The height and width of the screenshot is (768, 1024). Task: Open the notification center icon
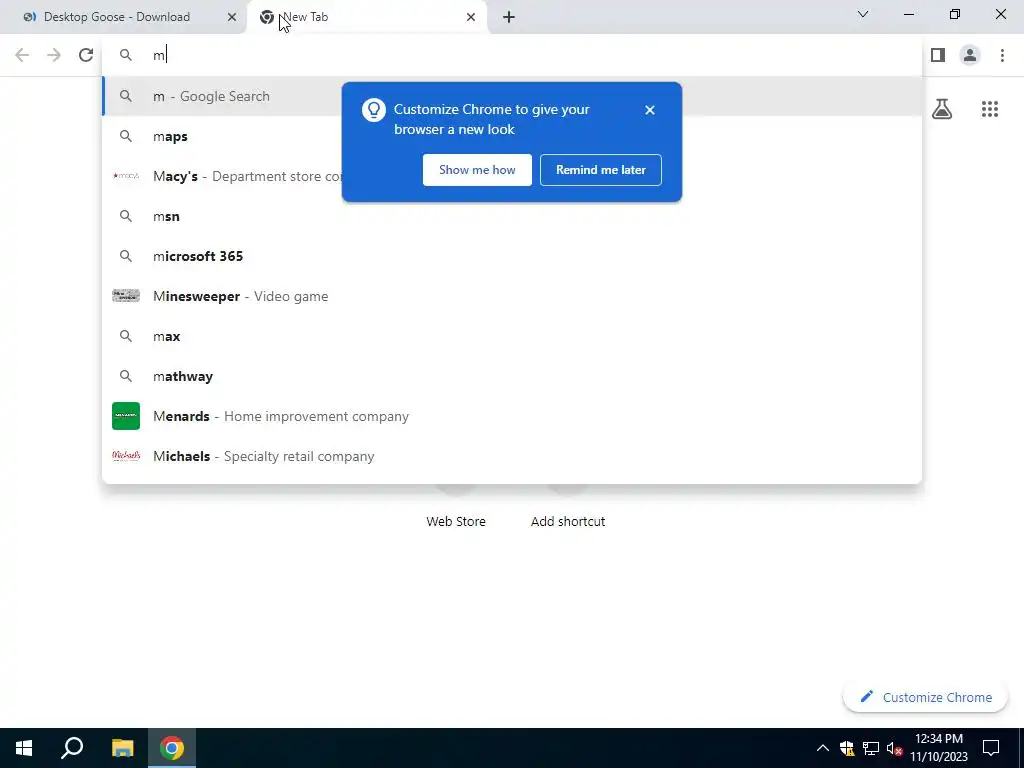coord(991,748)
